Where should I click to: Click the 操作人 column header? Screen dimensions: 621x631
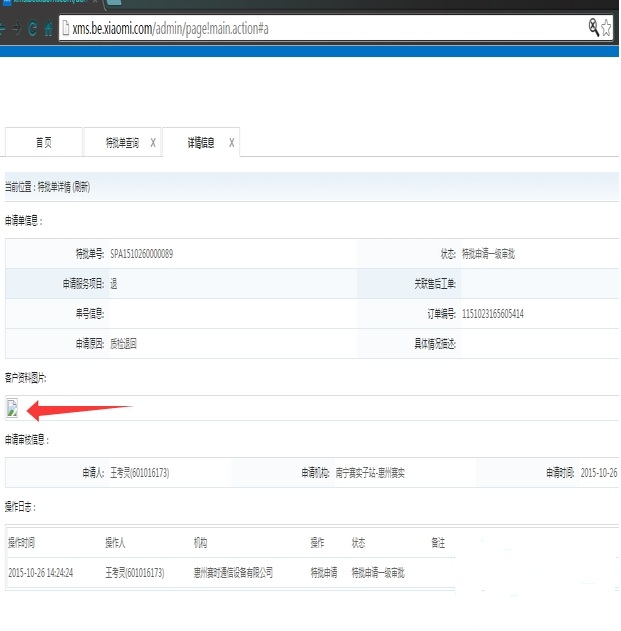pyautogui.click(x=116, y=543)
